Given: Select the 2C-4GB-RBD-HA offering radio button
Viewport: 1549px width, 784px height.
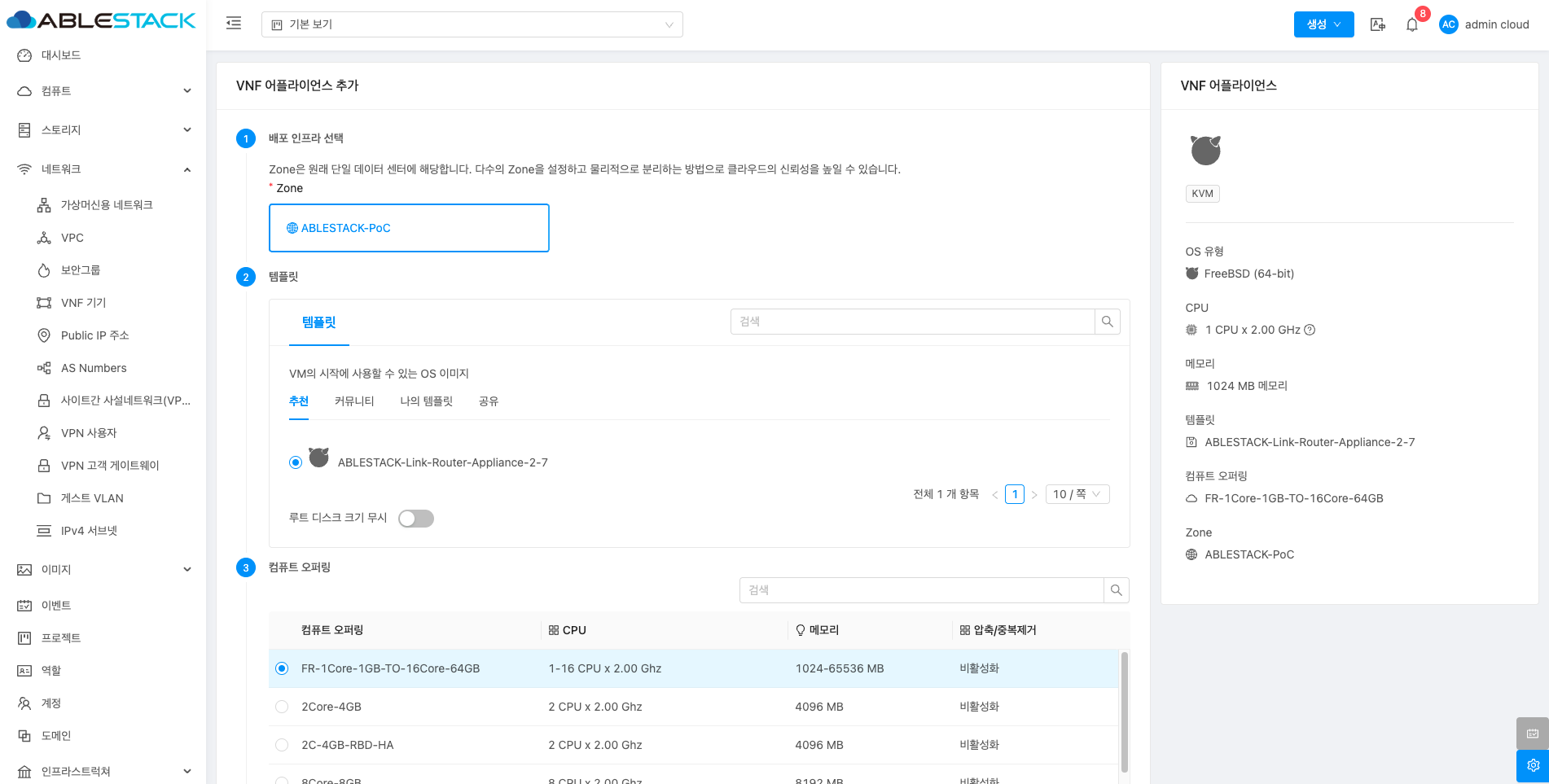Looking at the screenshot, I should click(282, 745).
